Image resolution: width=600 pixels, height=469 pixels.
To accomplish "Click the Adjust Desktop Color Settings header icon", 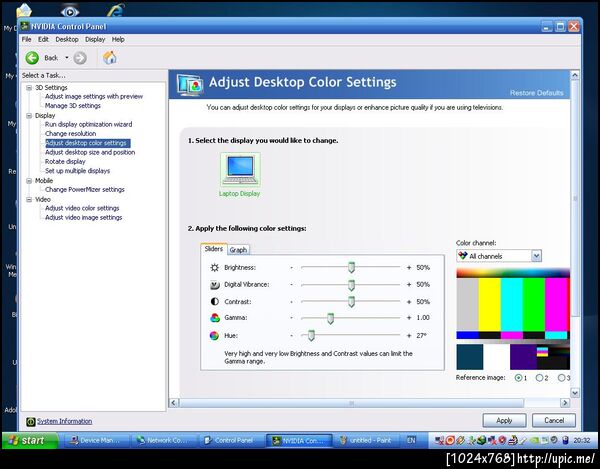I will point(190,85).
